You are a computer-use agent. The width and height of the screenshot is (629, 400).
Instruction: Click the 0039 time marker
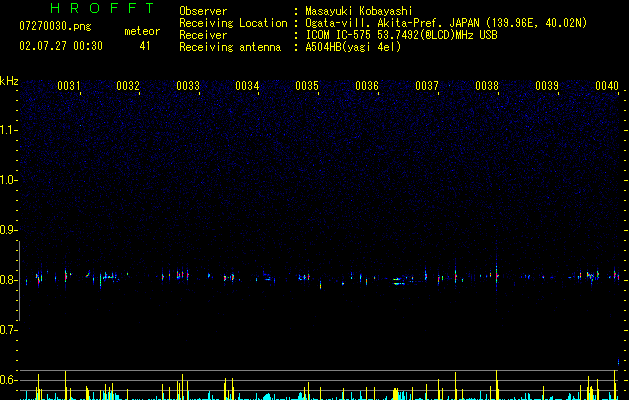[547, 86]
